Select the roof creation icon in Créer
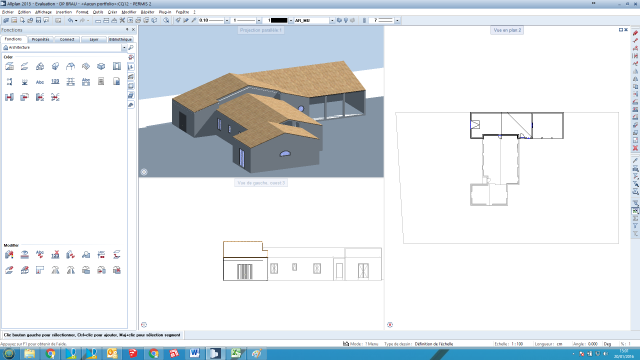This screenshot has height=360, width=640. click(40, 67)
